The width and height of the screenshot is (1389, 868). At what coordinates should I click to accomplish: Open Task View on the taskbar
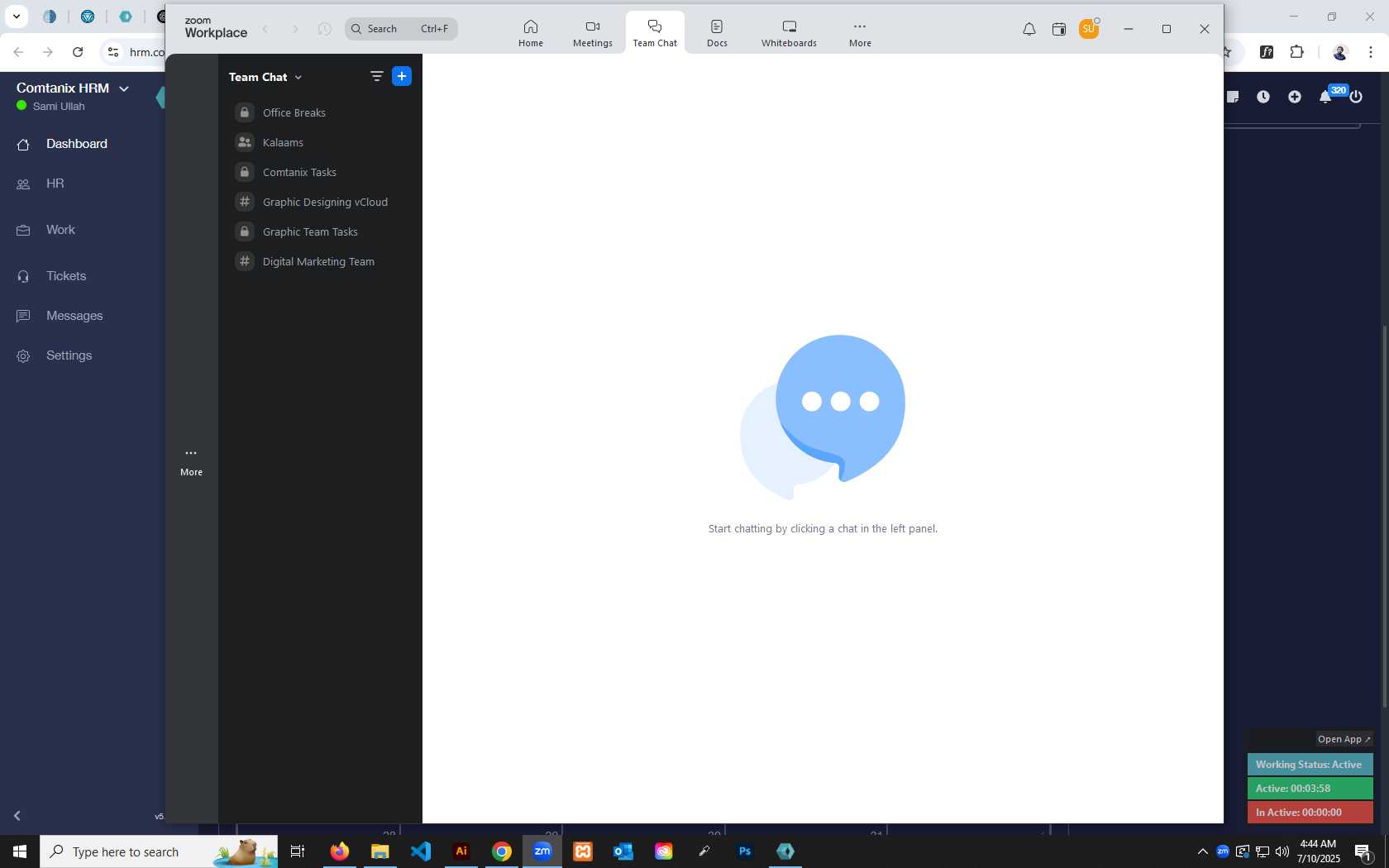click(x=298, y=851)
